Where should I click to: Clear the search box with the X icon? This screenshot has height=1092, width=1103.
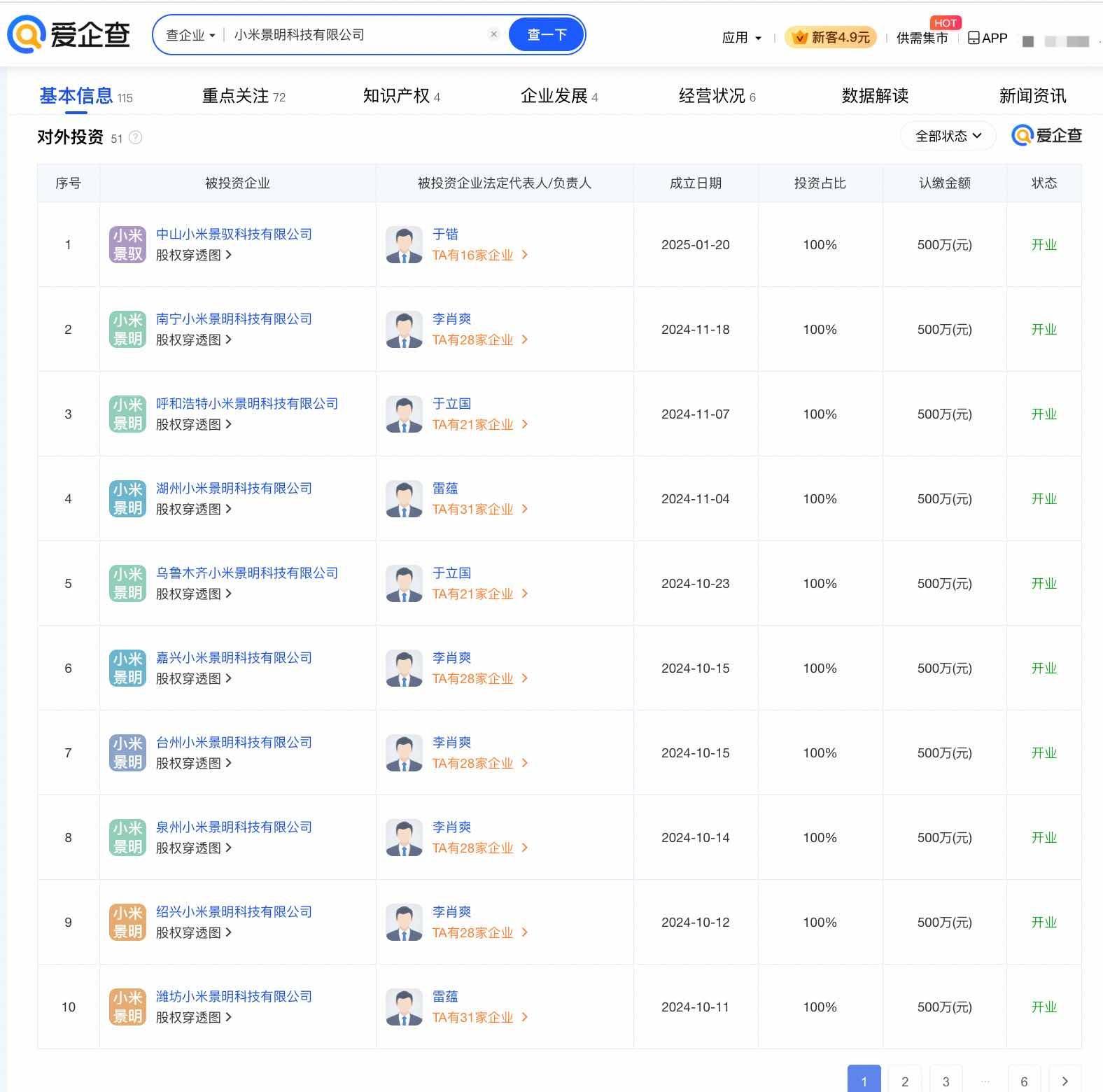(493, 34)
